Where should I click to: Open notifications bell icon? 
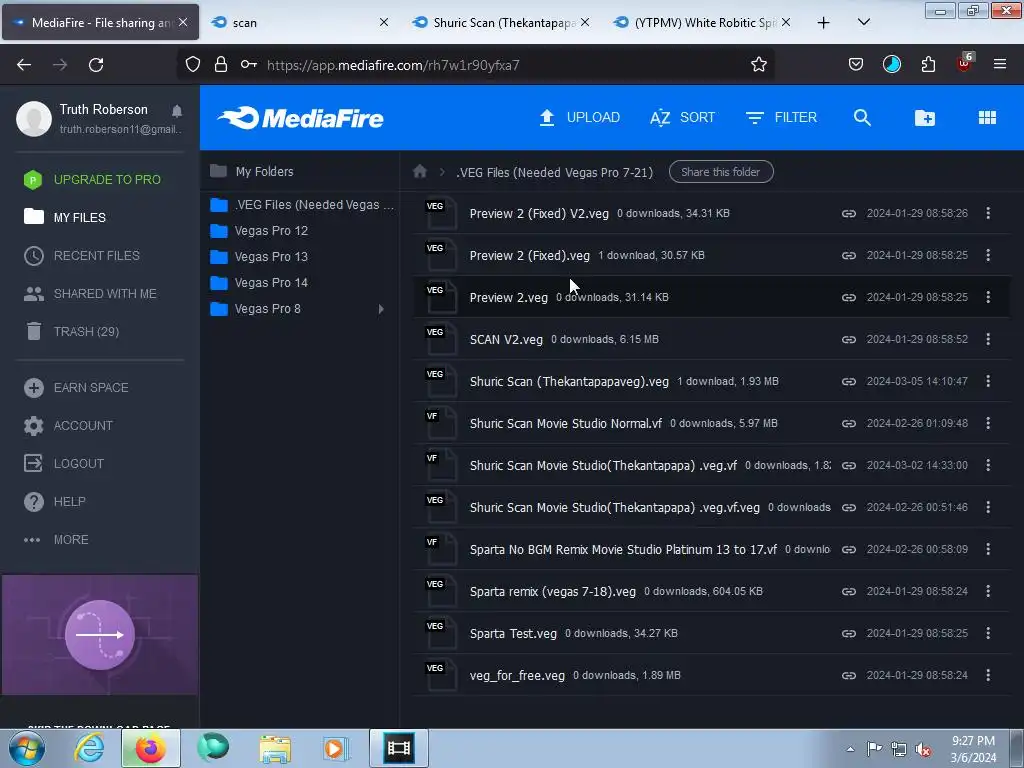tap(177, 111)
